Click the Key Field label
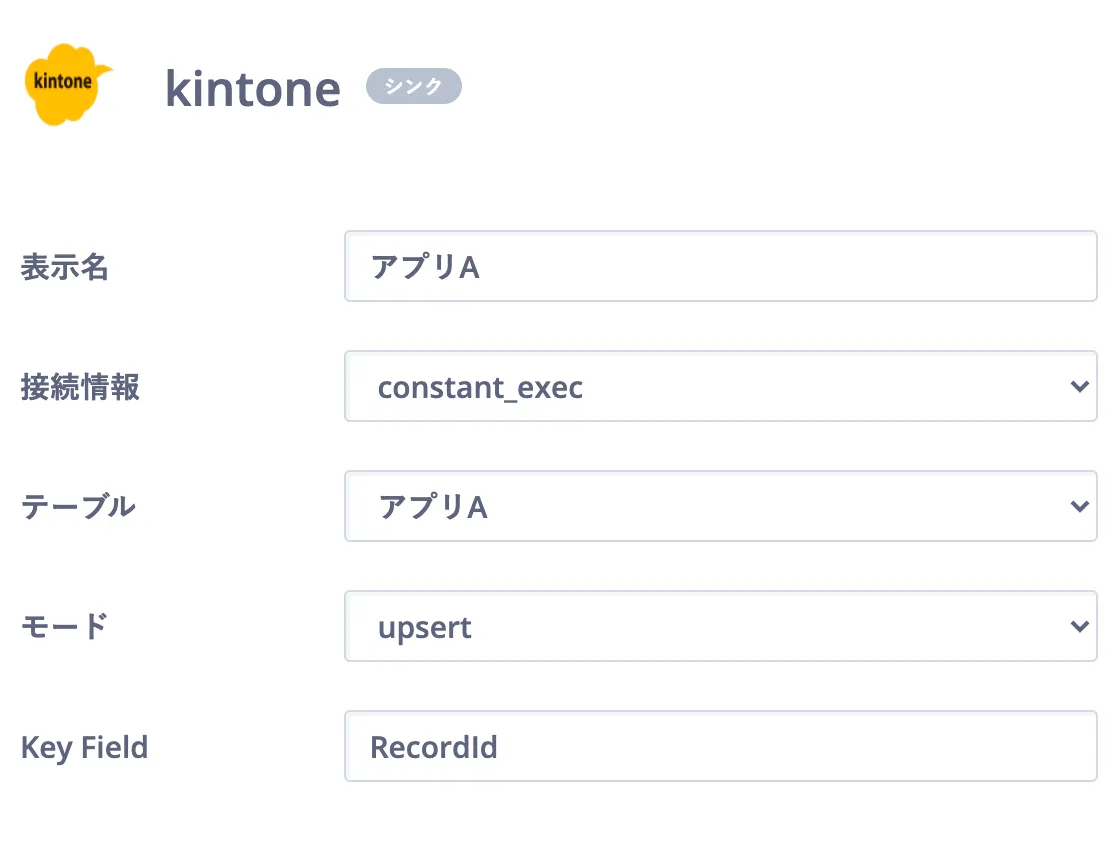 (84, 747)
